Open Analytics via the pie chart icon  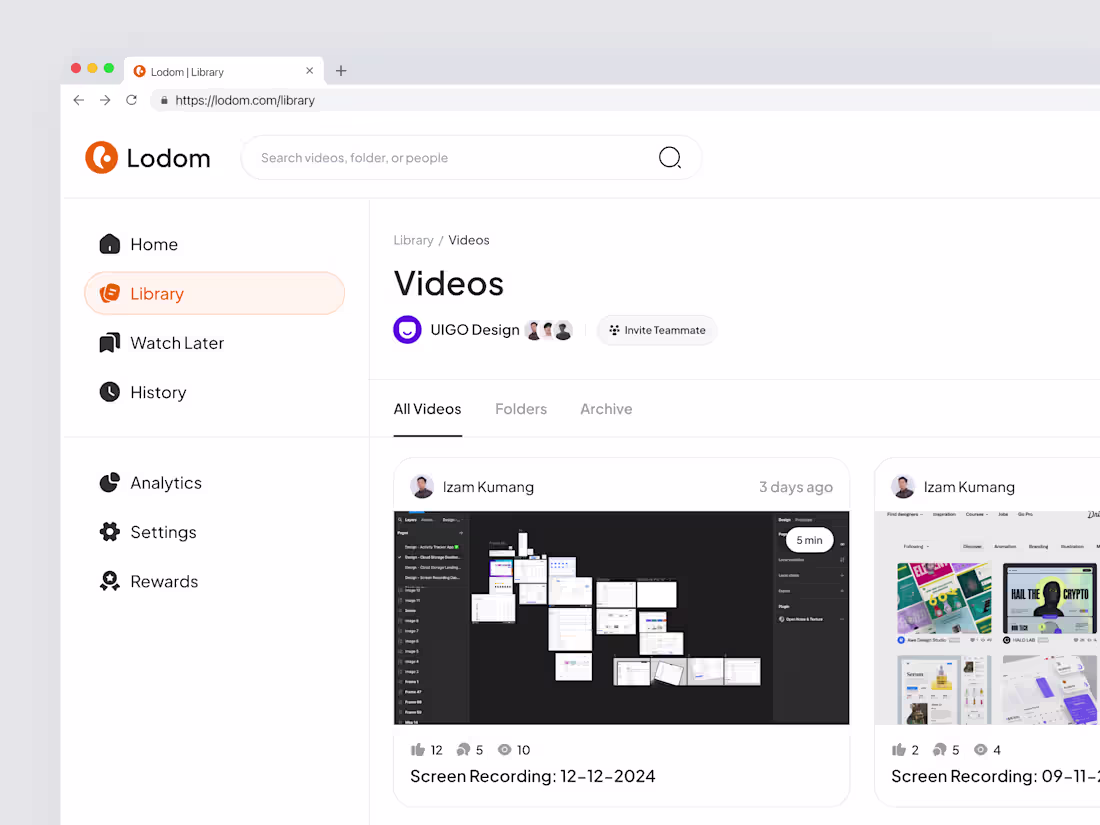[x=109, y=482]
